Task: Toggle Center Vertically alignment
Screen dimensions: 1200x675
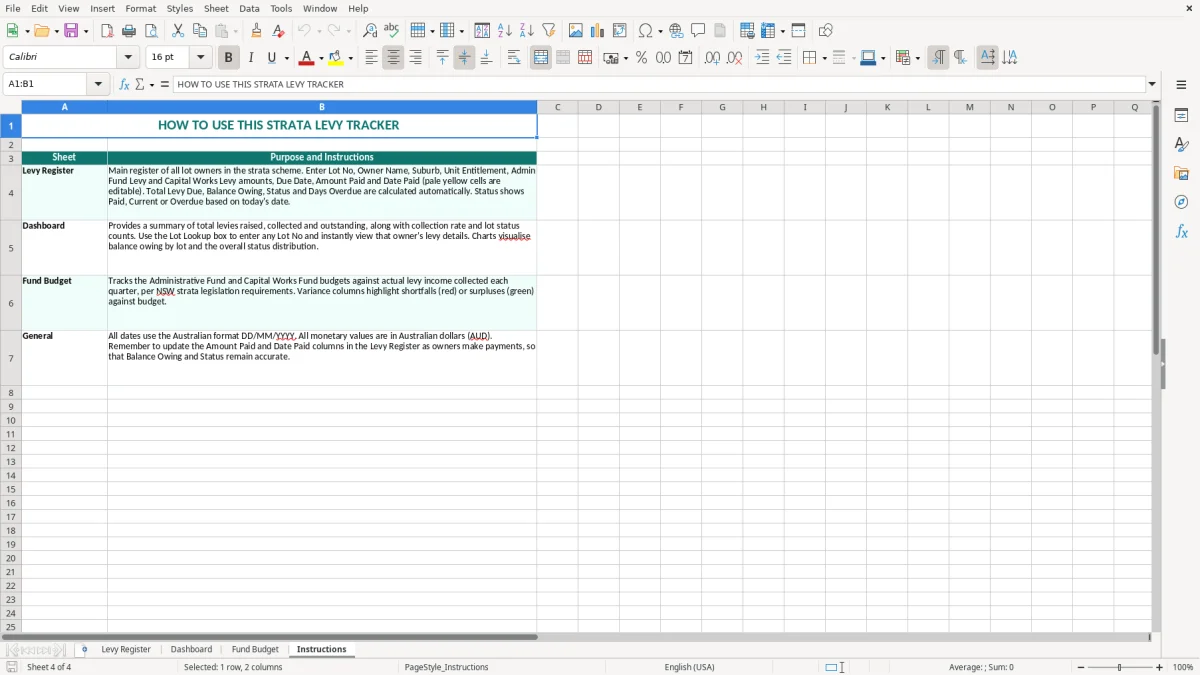Action: 464,58
